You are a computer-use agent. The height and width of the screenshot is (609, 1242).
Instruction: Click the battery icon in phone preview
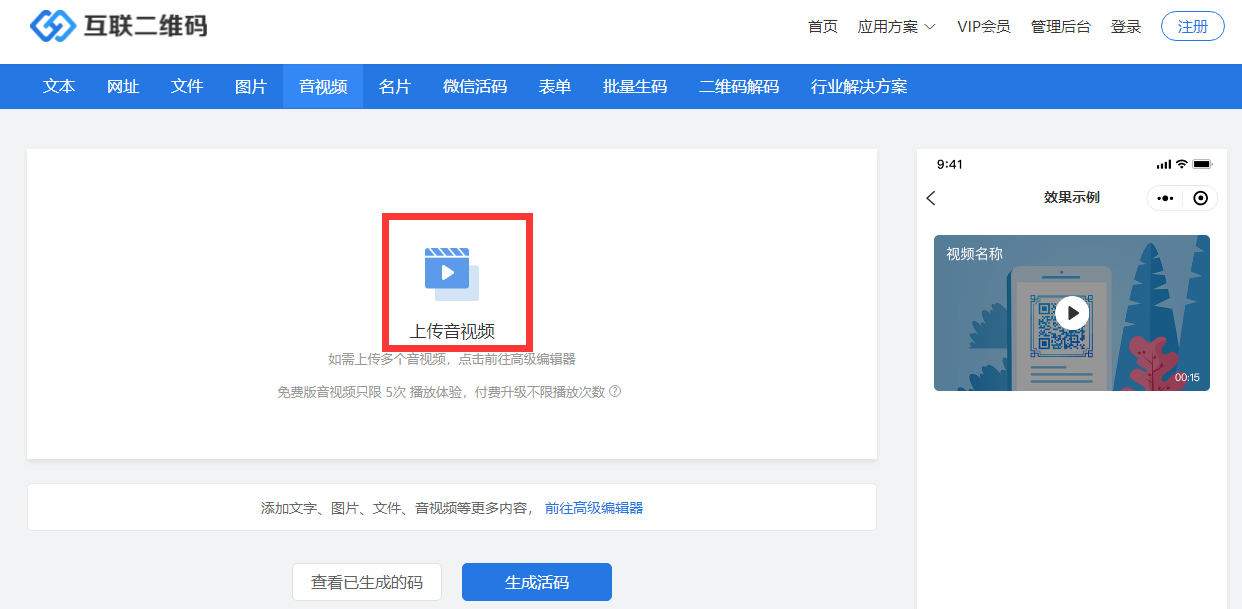1202,164
